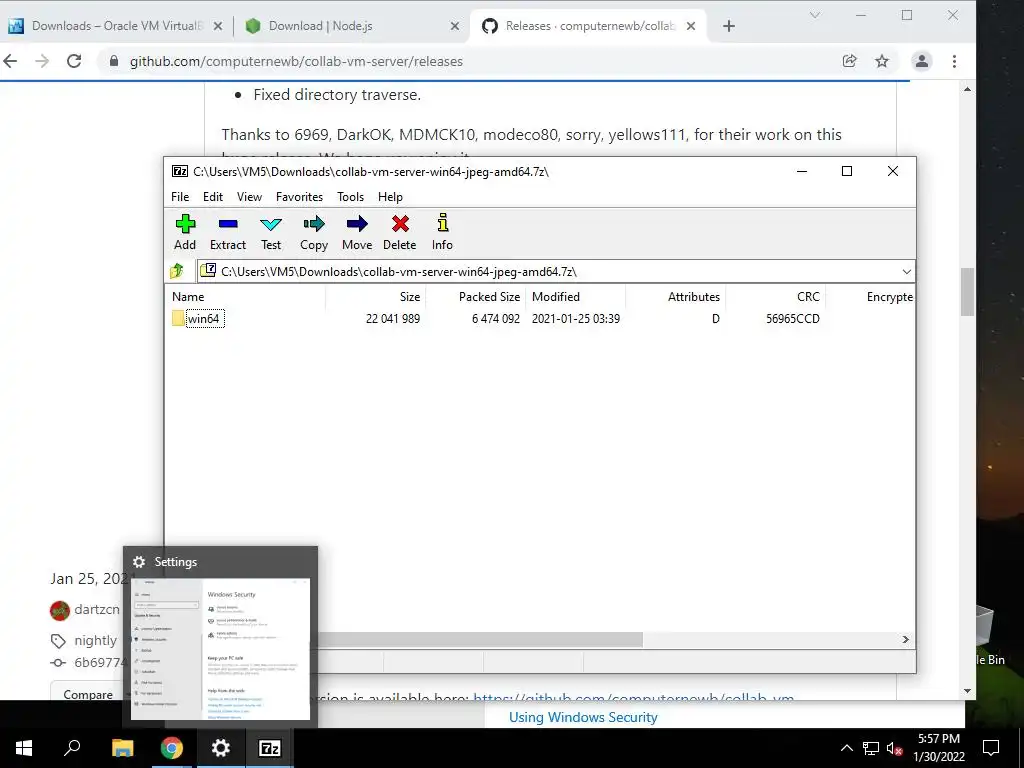Reload the GitHub releases page
This screenshot has width=1024, height=768.
coord(74,61)
